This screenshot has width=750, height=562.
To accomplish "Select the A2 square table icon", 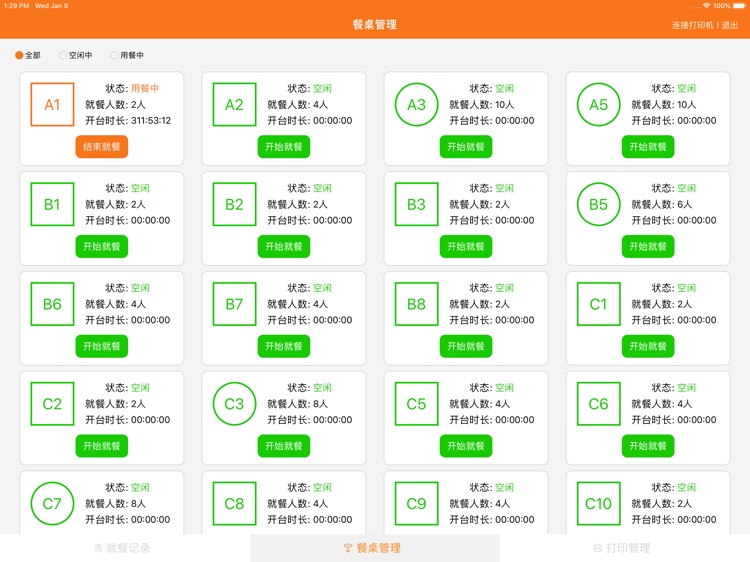I will tap(234, 104).
